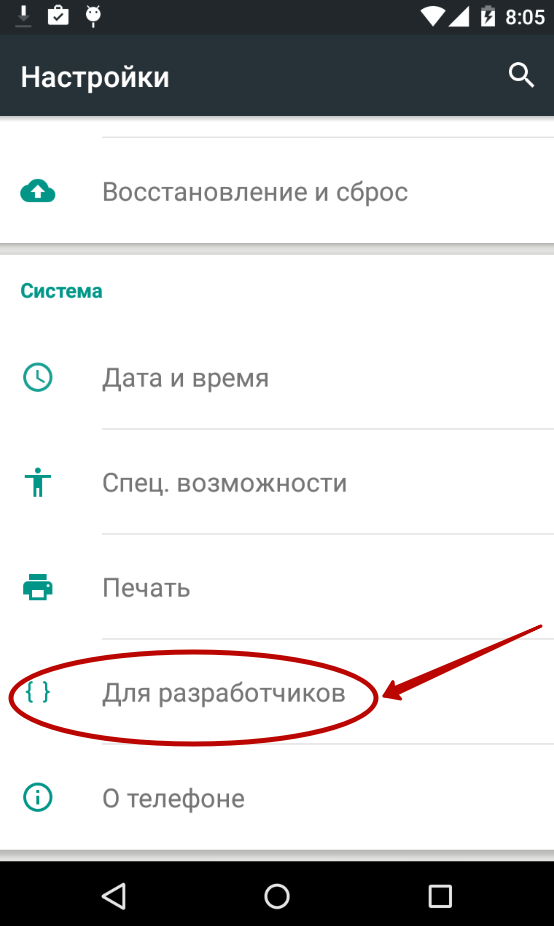Open О телефоне info
The image size is (554, 926).
coord(277,797)
